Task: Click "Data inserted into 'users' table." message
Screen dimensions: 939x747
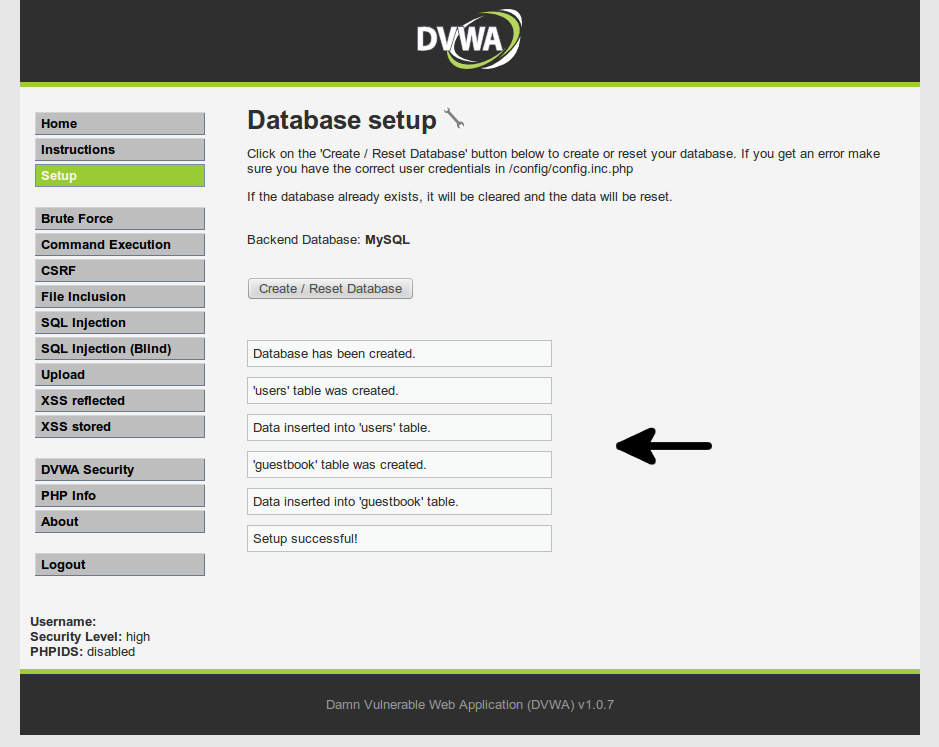Action: [399, 428]
